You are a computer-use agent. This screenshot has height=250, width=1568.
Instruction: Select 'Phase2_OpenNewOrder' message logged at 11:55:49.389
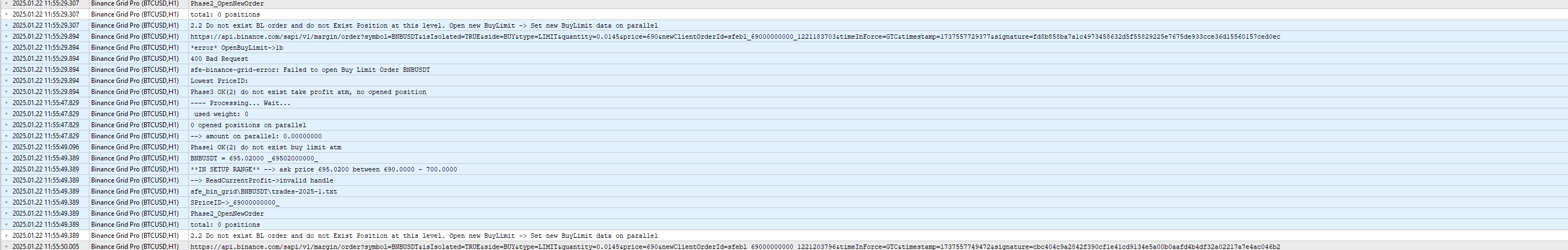227,213
